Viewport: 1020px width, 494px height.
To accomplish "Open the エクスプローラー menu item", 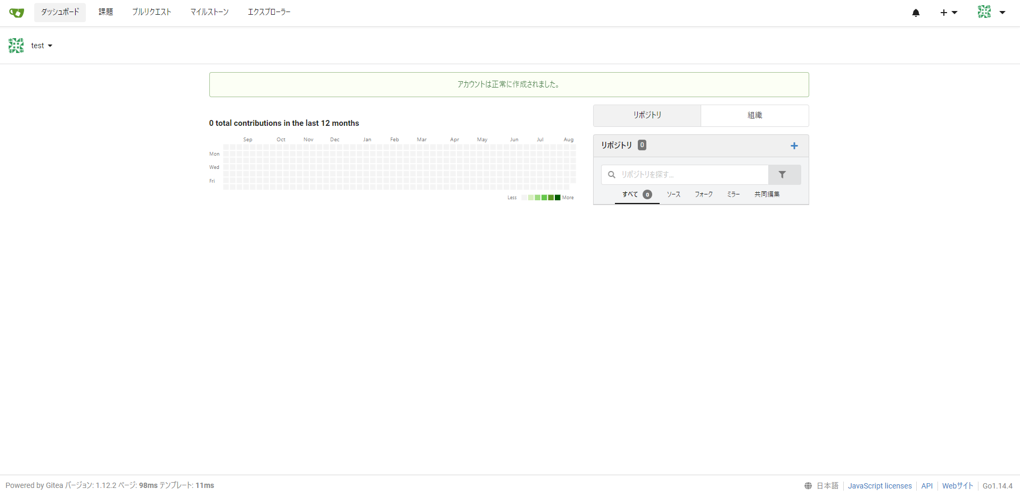I will tap(269, 12).
